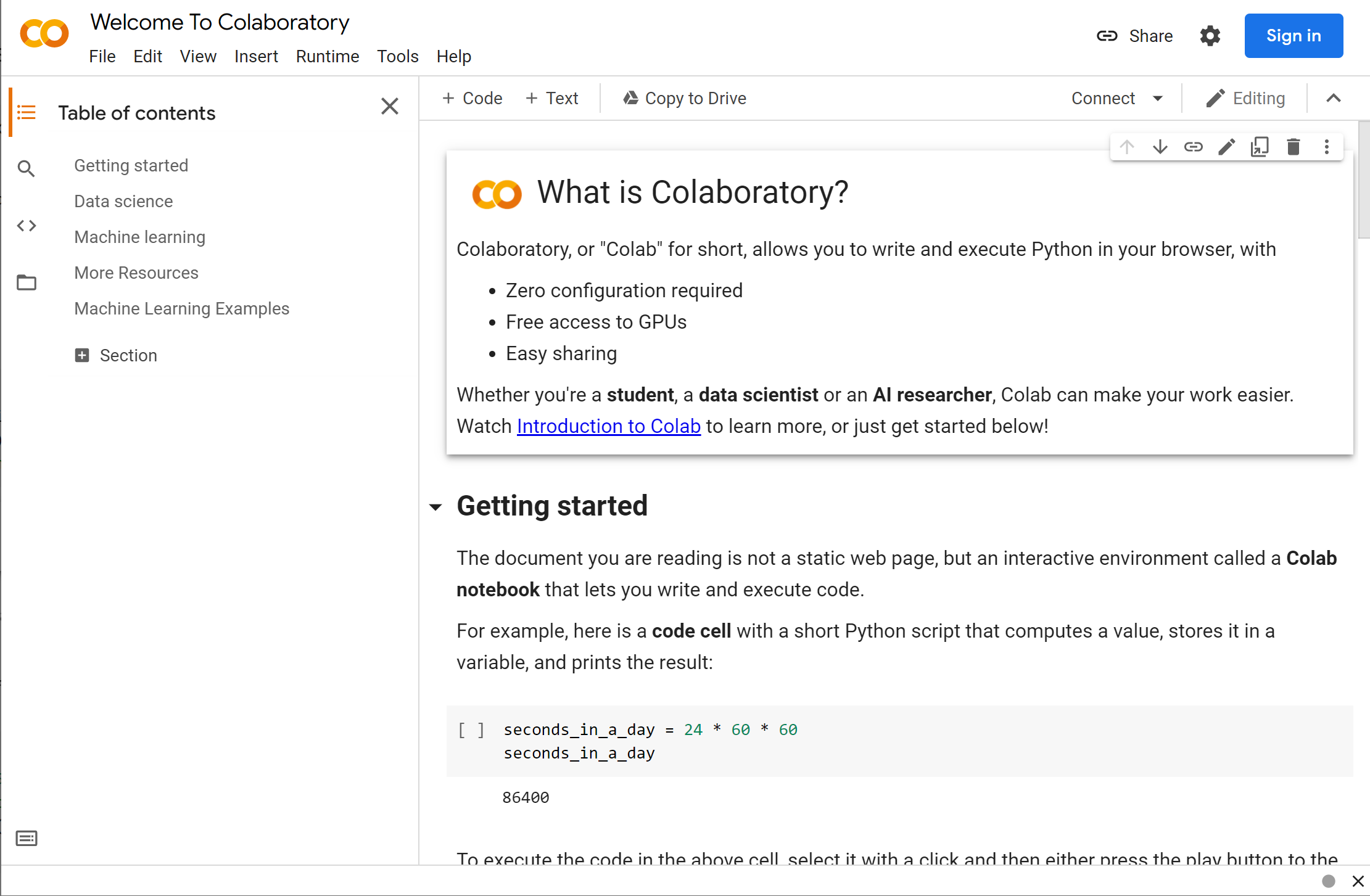
Task: Run the seconds_in_a_day code cell
Action: point(471,730)
